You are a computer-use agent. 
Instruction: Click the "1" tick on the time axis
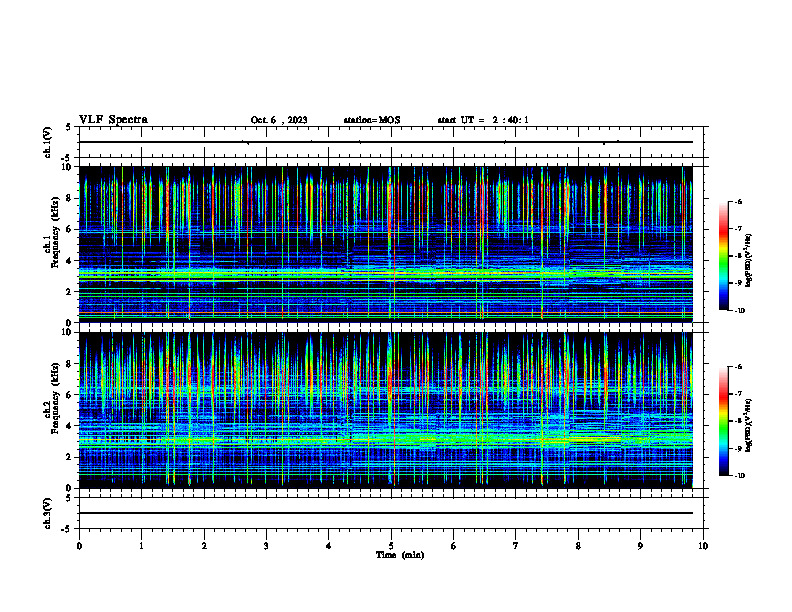click(141, 546)
